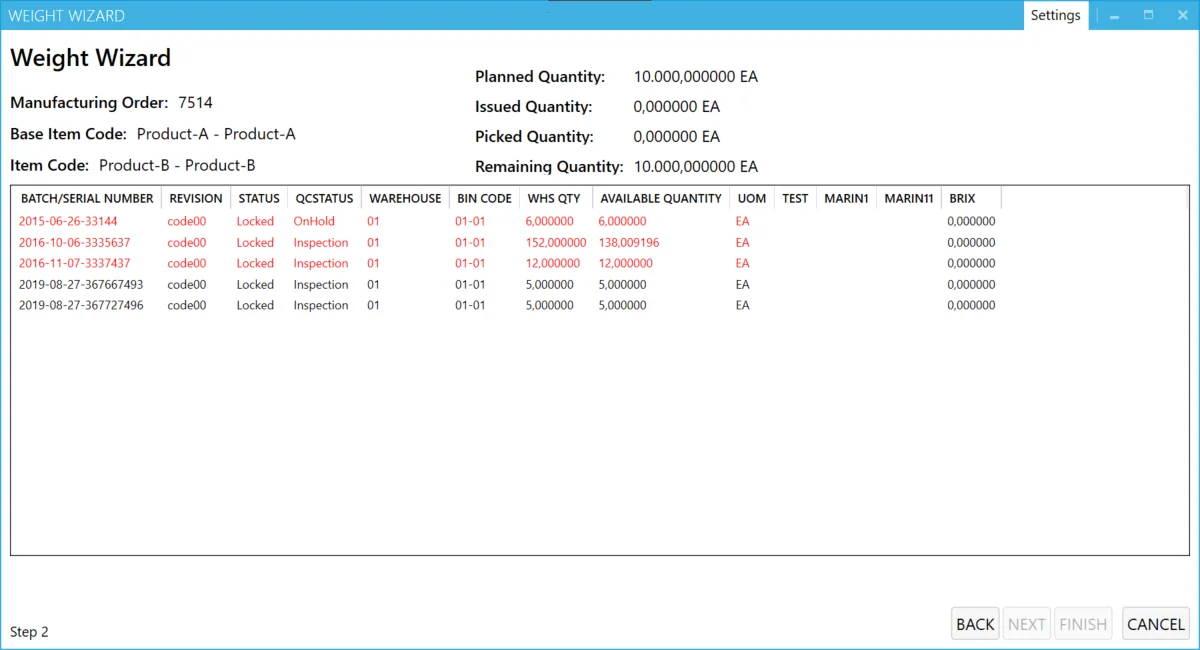Maximize the Weight Wizard window

point(1148,15)
